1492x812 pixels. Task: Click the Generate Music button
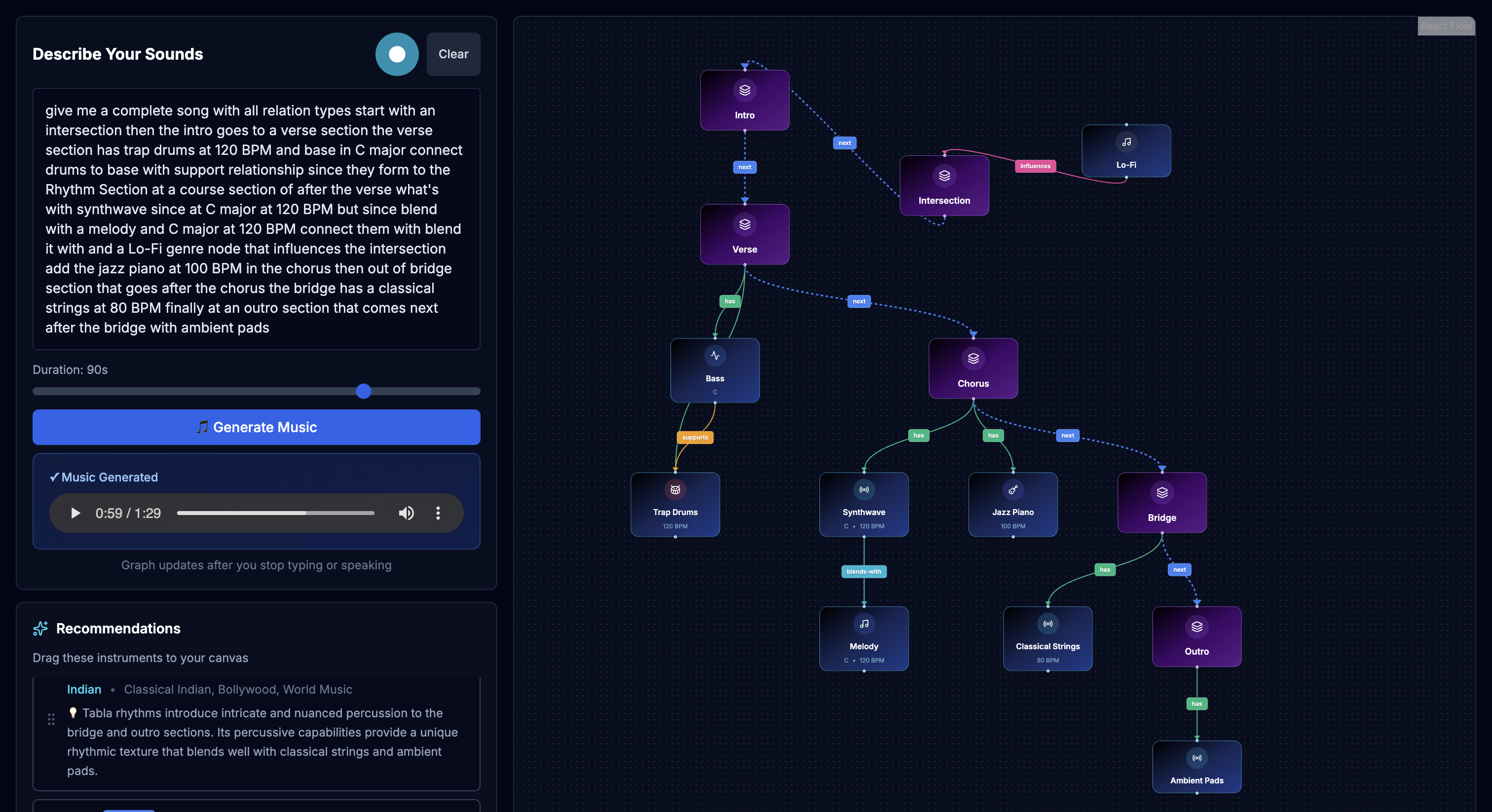point(256,427)
